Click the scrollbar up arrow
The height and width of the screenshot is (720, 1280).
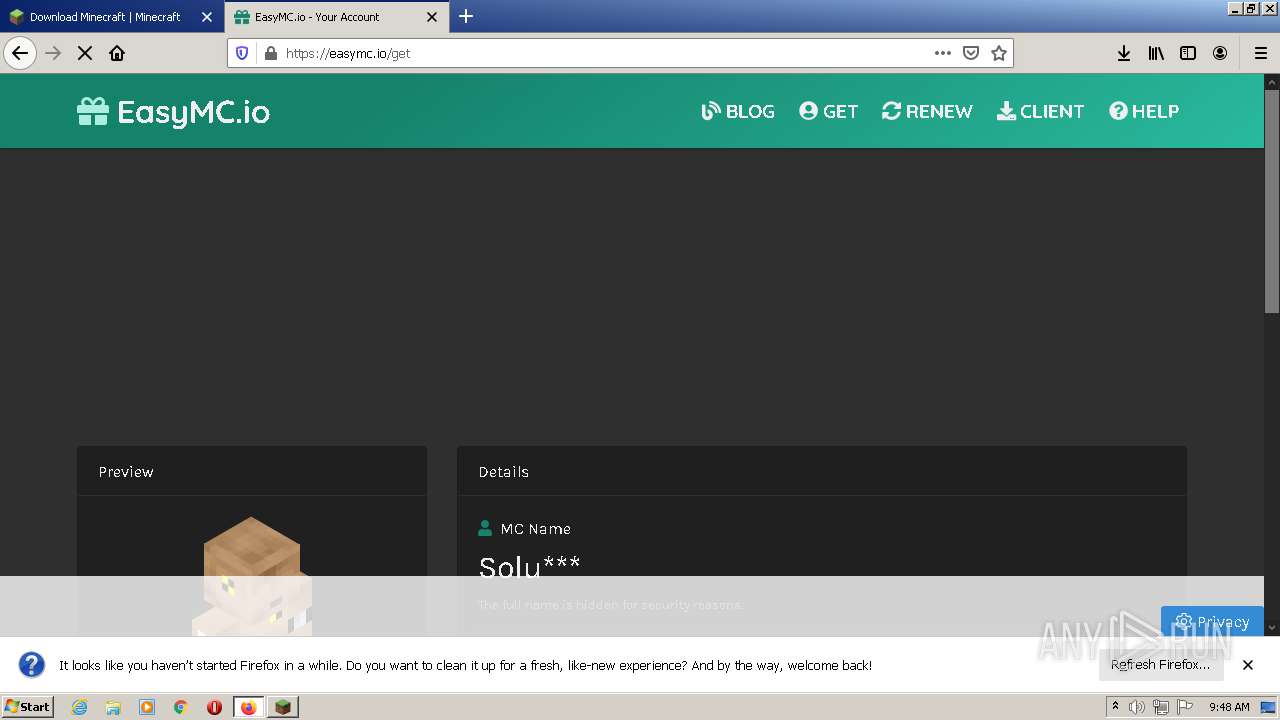pos(1272,82)
